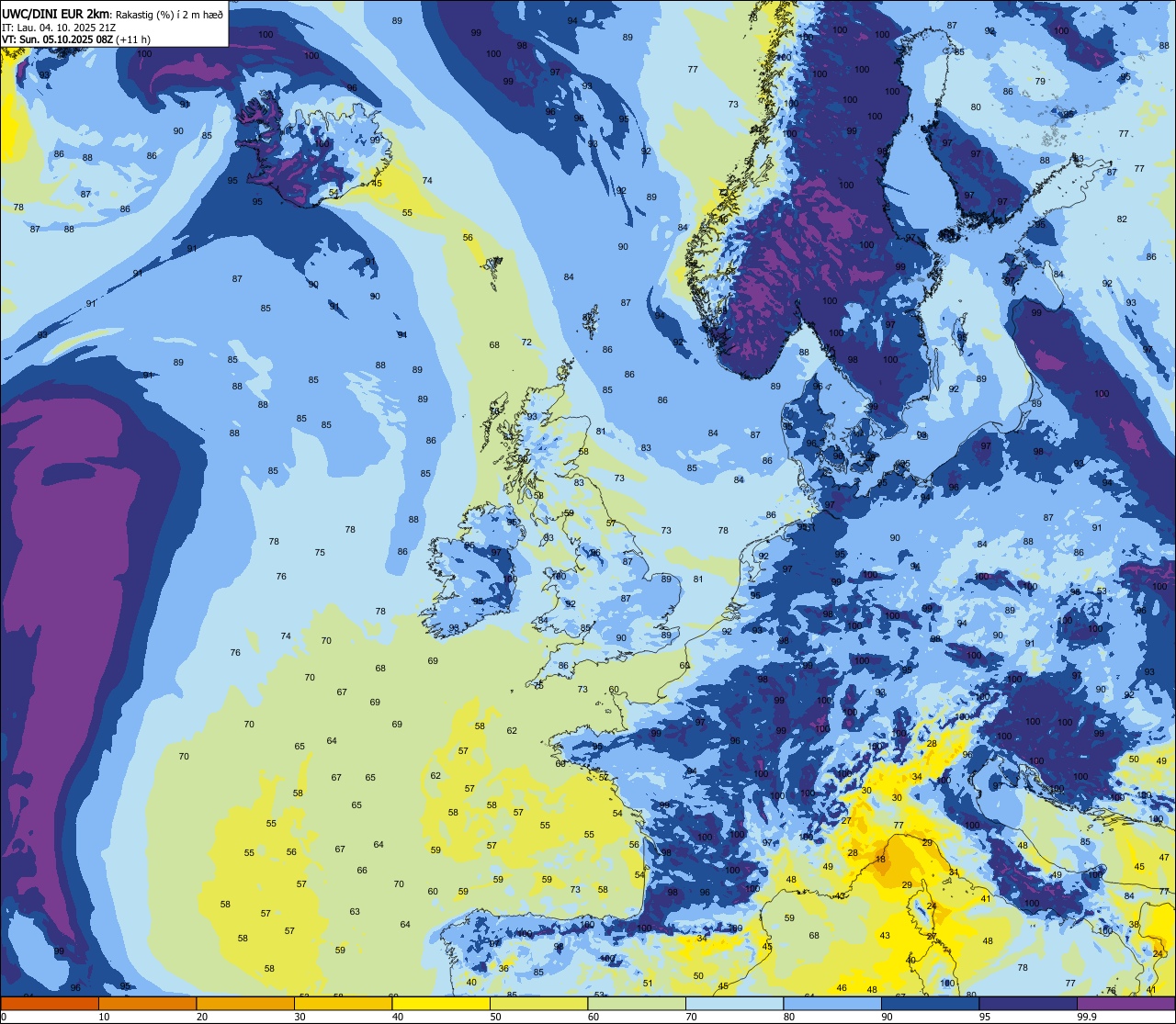Click the humidity value 63 on the map
The image size is (1176, 1024).
[x=355, y=911]
